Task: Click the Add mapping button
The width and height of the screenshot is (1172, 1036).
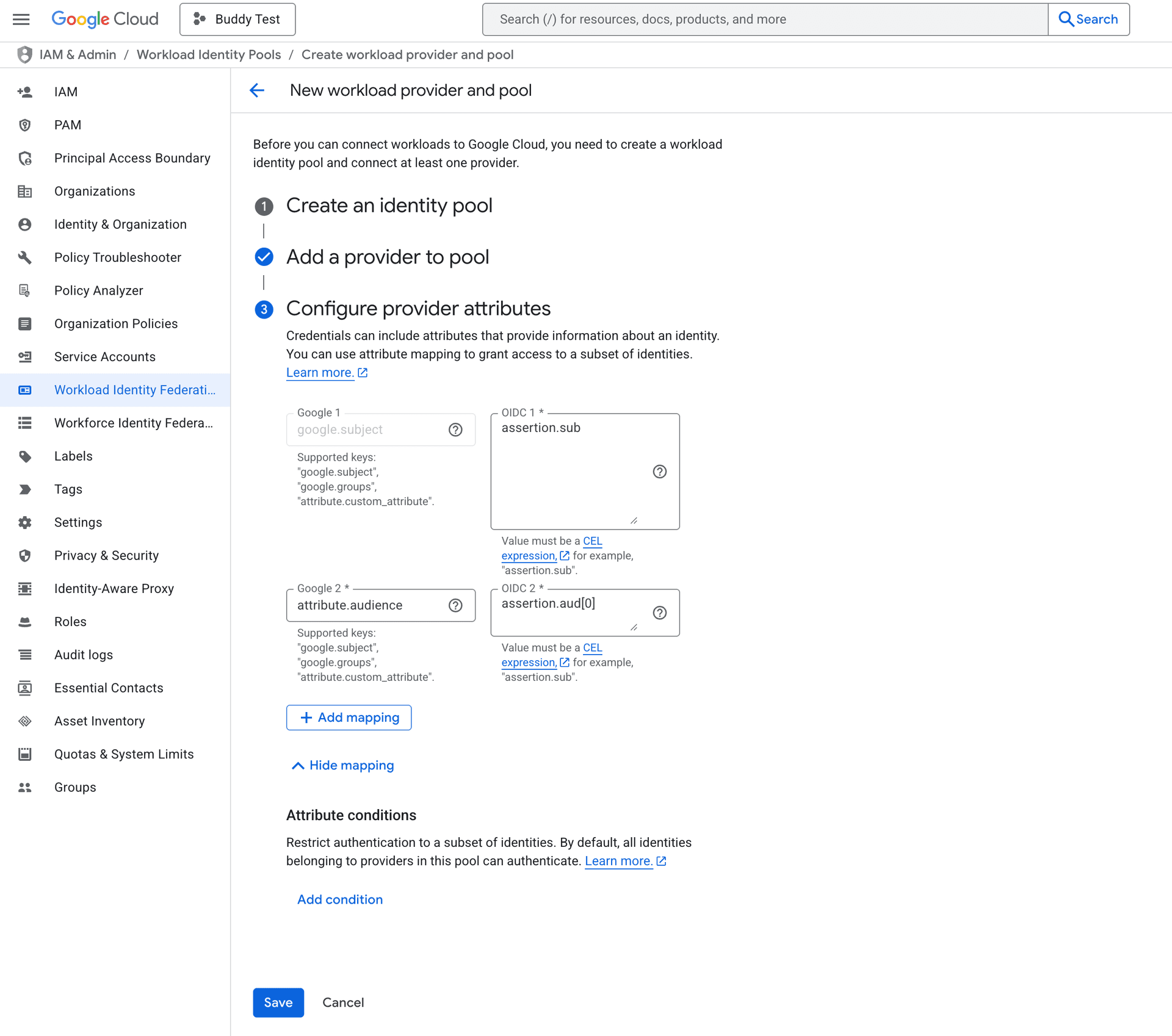Action: pyautogui.click(x=349, y=718)
